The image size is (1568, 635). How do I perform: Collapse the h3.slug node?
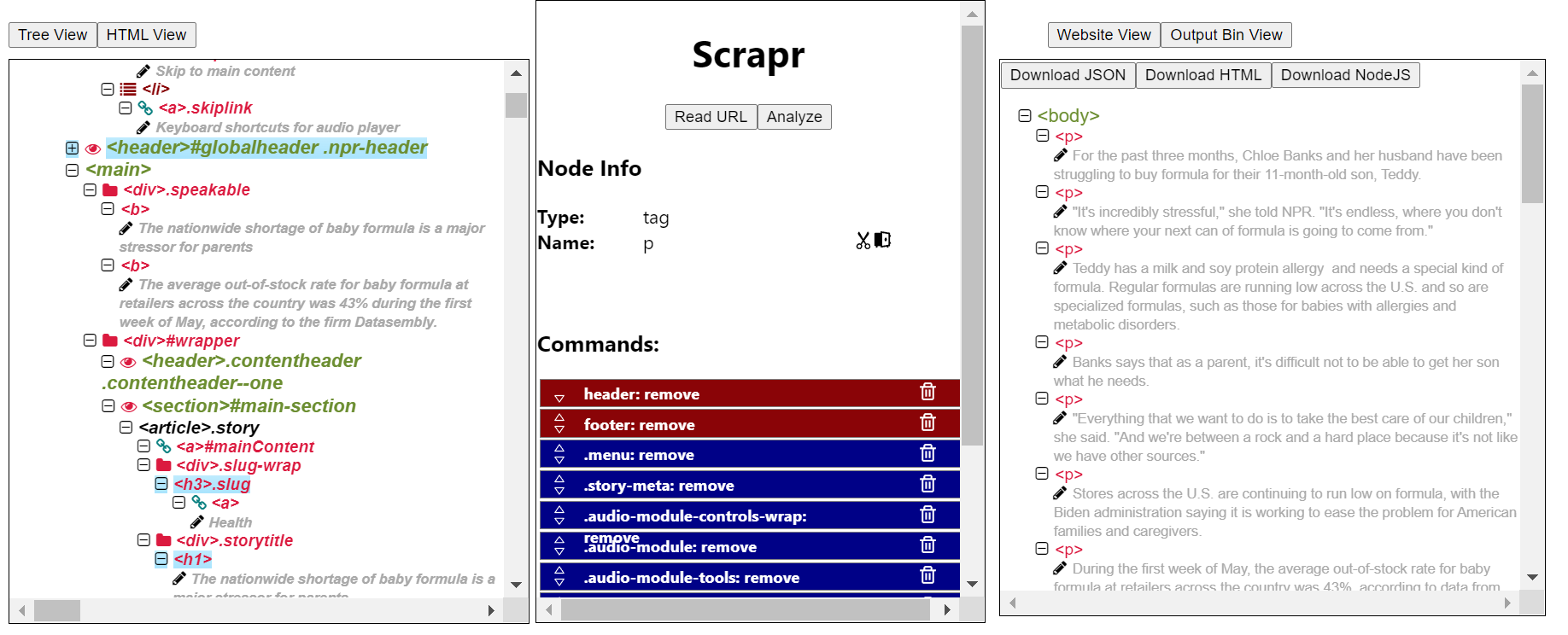[x=161, y=484]
